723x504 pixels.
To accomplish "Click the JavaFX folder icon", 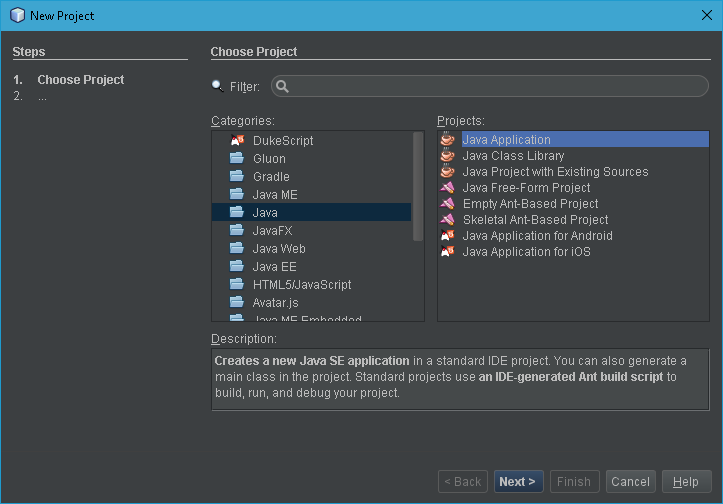I will (x=237, y=230).
